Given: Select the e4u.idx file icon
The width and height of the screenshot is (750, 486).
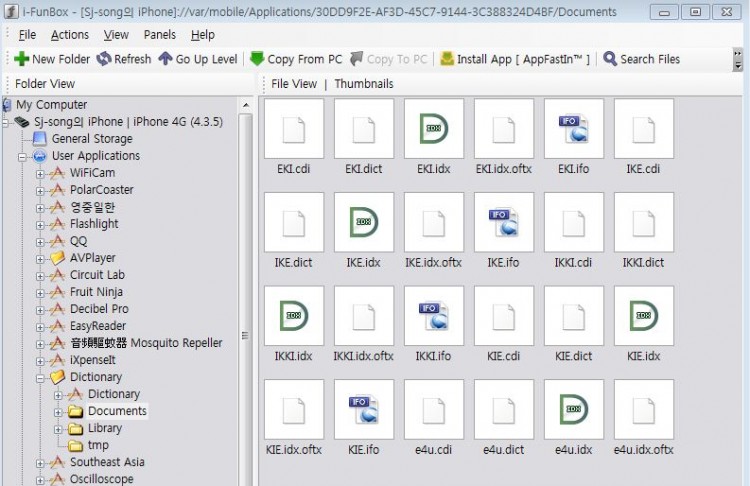Looking at the screenshot, I should click(x=574, y=409).
